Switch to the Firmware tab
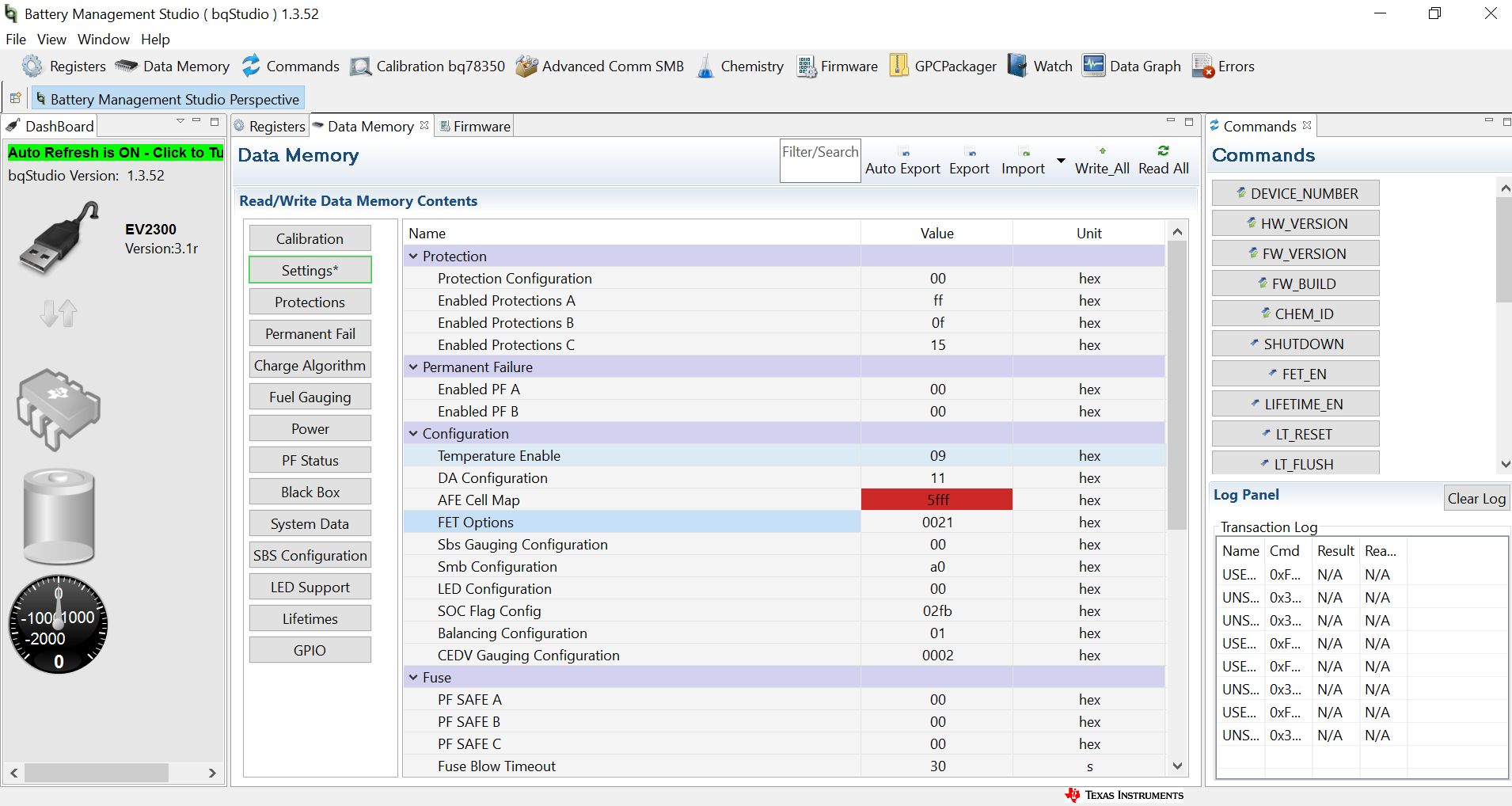Screen dimensions: 1512x806 [474, 126]
